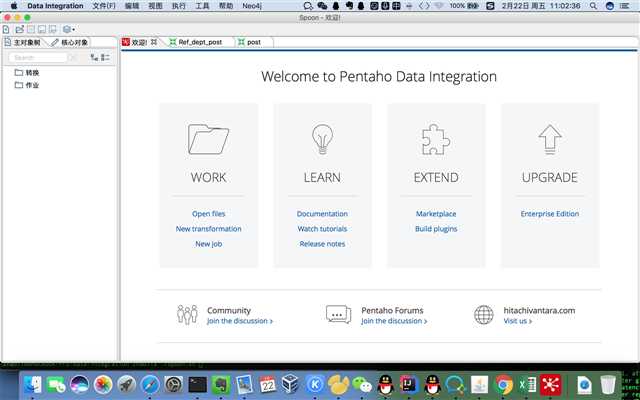Click the UPGRADE arrow icon

tap(550, 140)
